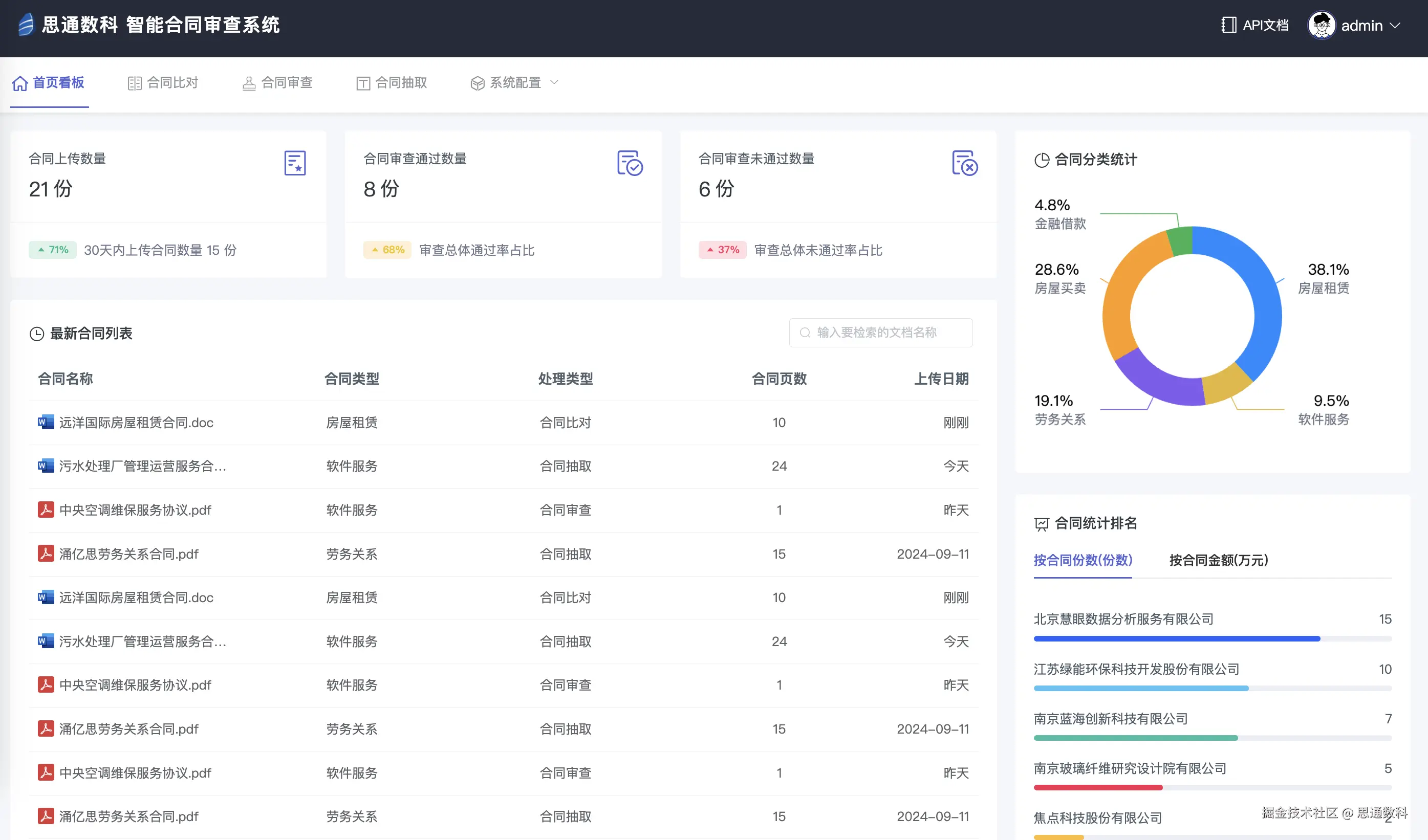The width and height of the screenshot is (1428, 840).
Task: Click the clock icon by 最新合同列表
Action: (x=37, y=334)
